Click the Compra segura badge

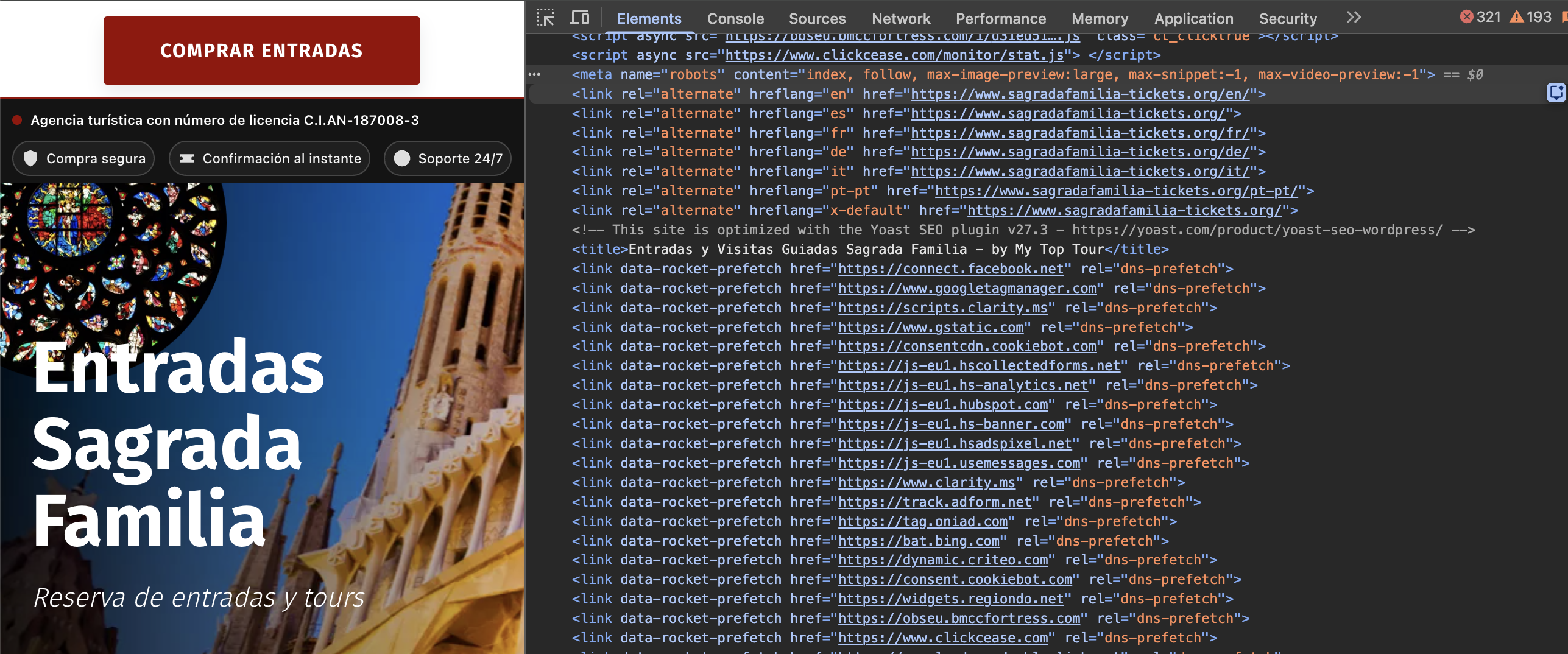83,158
